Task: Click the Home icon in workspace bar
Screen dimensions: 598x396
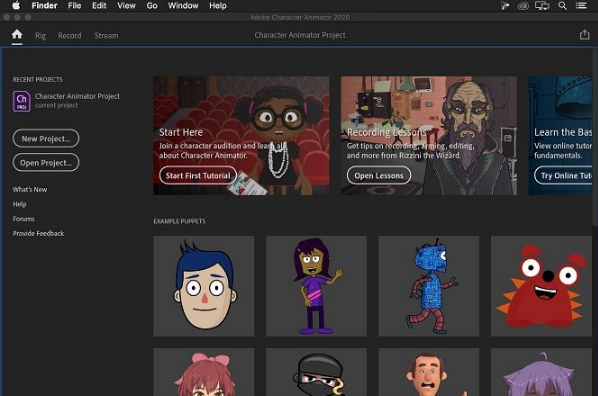Action: point(17,35)
